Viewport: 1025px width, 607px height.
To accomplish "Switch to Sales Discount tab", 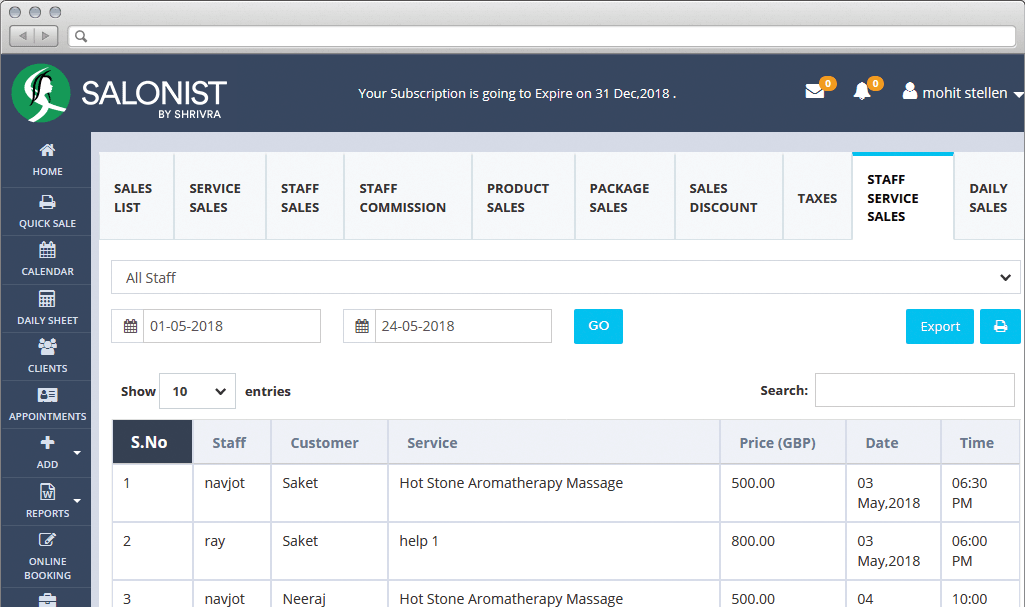I will (728, 197).
